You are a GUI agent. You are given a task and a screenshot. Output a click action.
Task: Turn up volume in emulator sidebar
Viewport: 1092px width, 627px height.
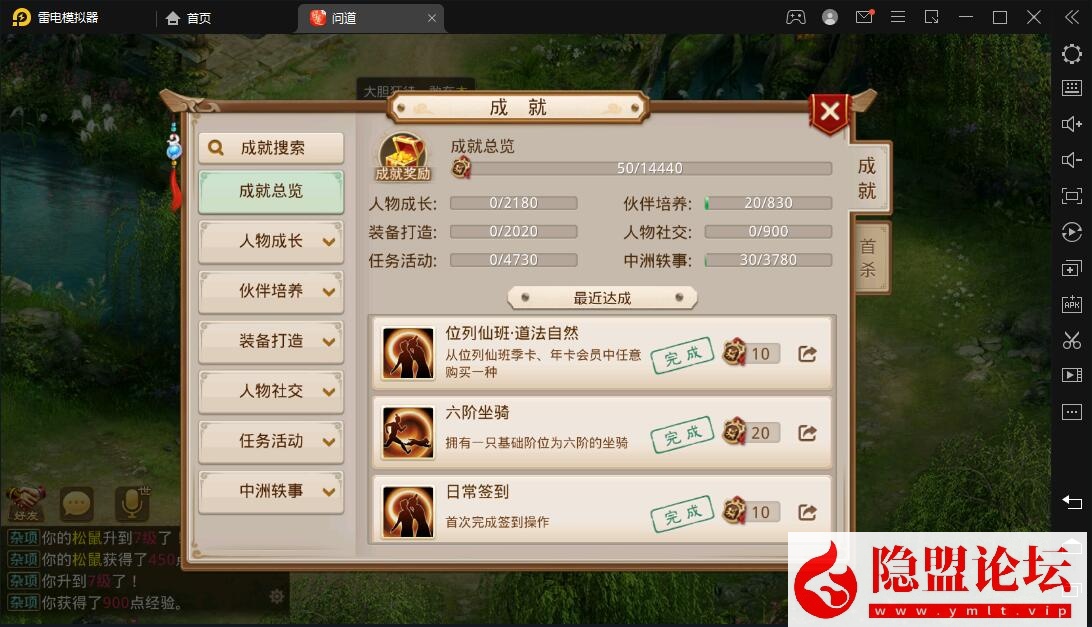(1071, 124)
